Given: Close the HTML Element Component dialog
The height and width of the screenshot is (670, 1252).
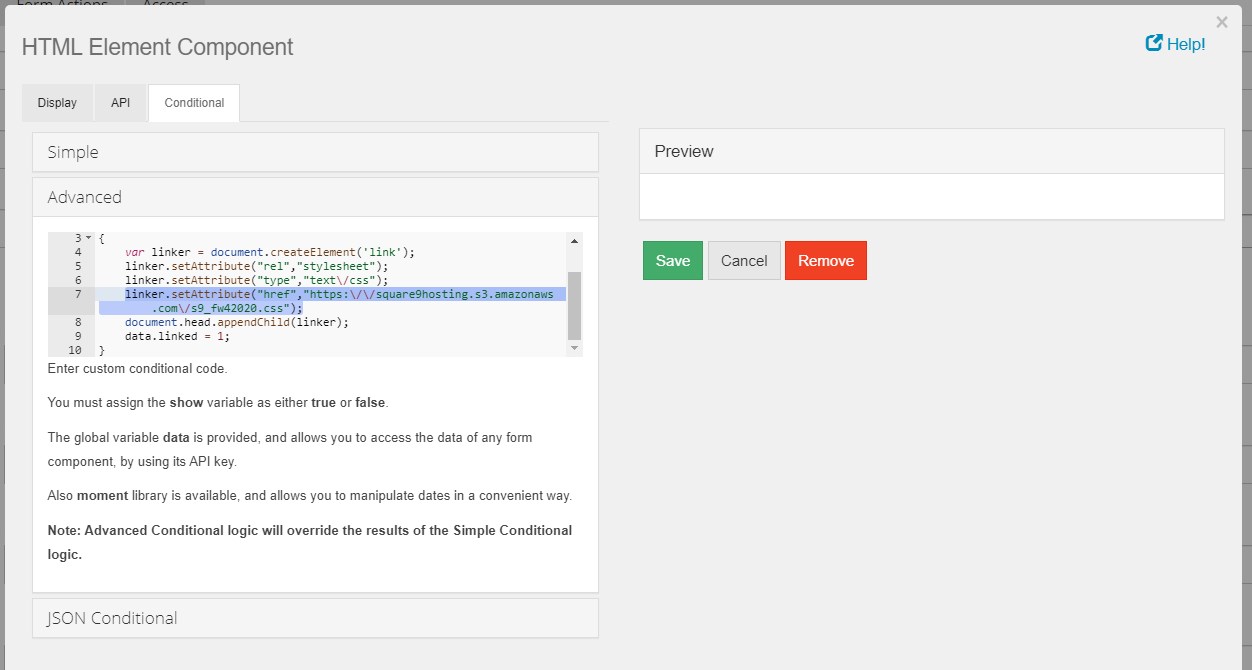Looking at the screenshot, I should 1221,22.
